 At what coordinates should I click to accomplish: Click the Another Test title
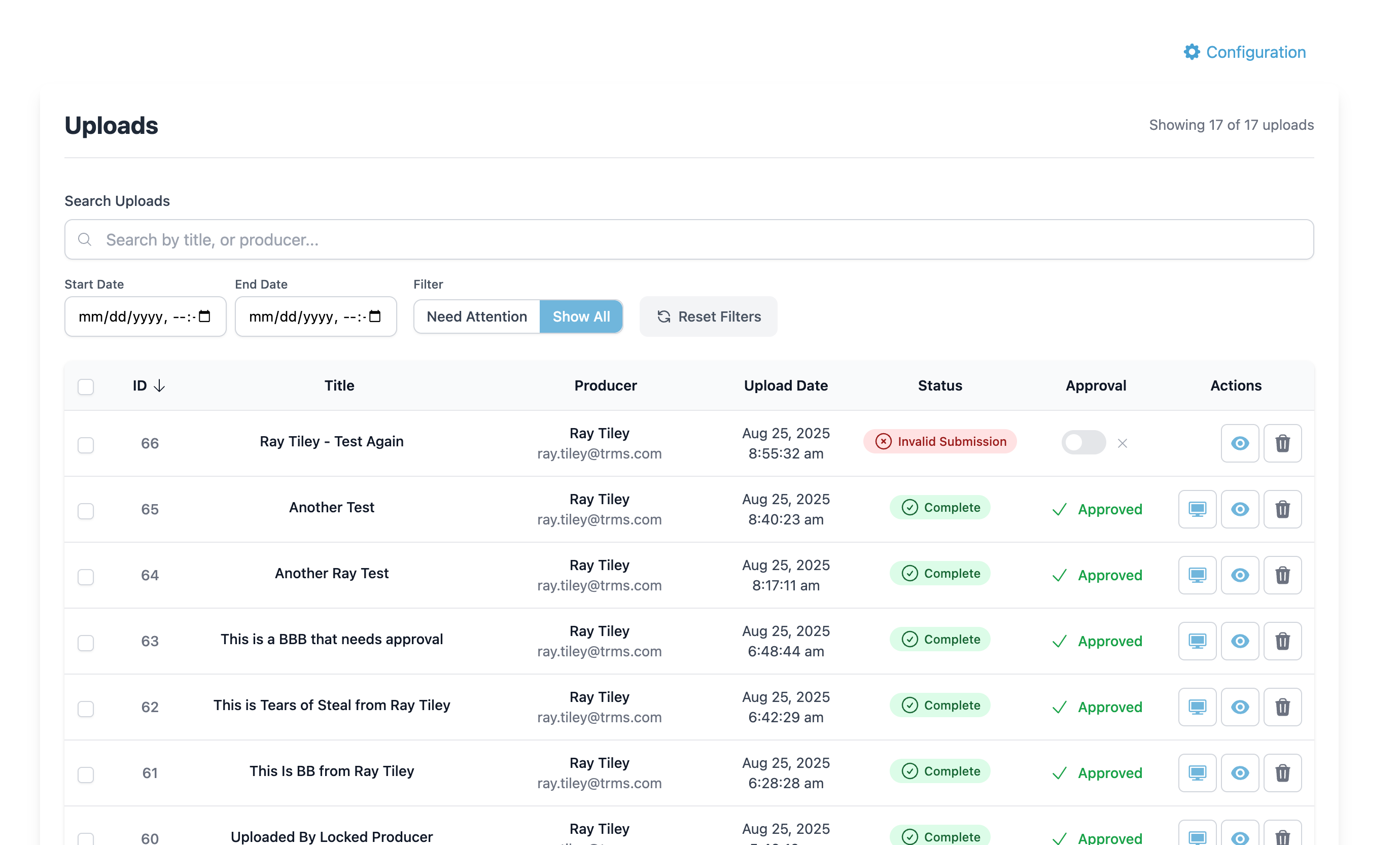pyautogui.click(x=332, y=507)
